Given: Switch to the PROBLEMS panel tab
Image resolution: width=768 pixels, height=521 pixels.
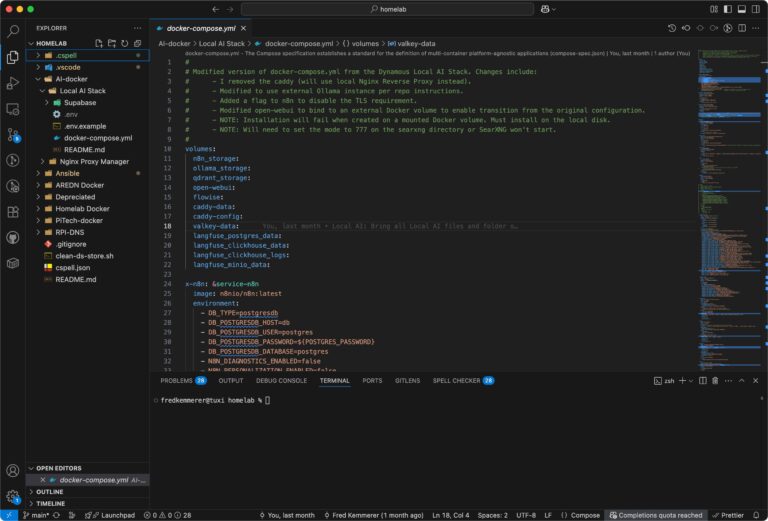Looking at the screenshot, I should [x=176, y=381].
